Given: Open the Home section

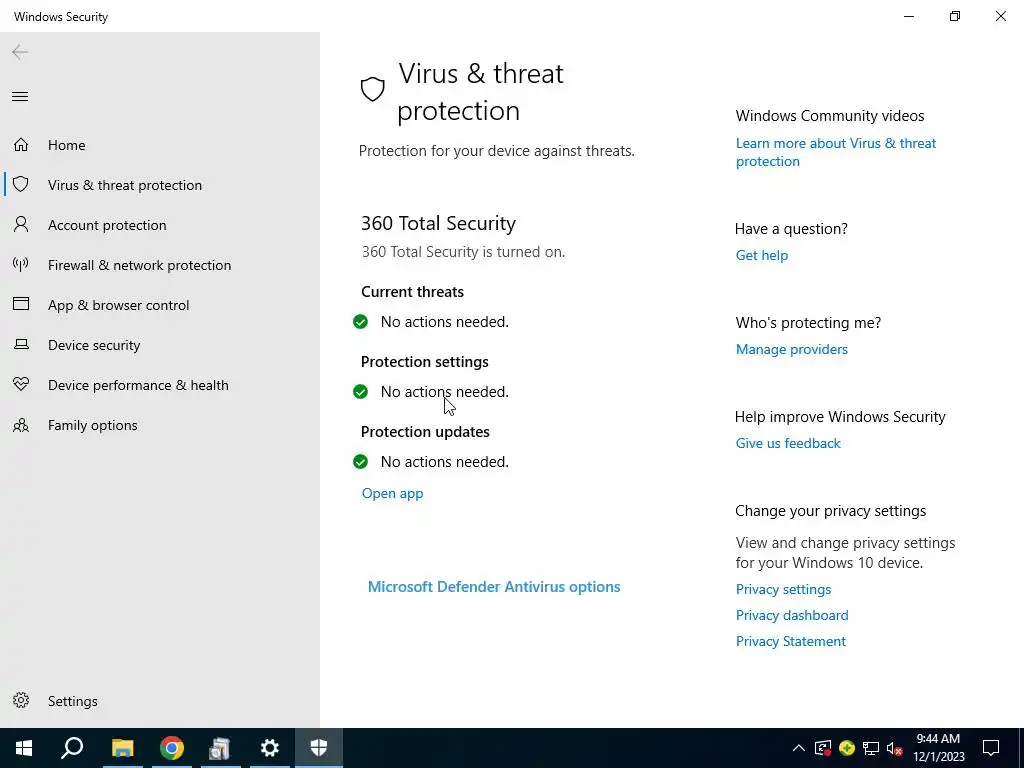Looking at the screenshot, I should click(x=67, y=145).
